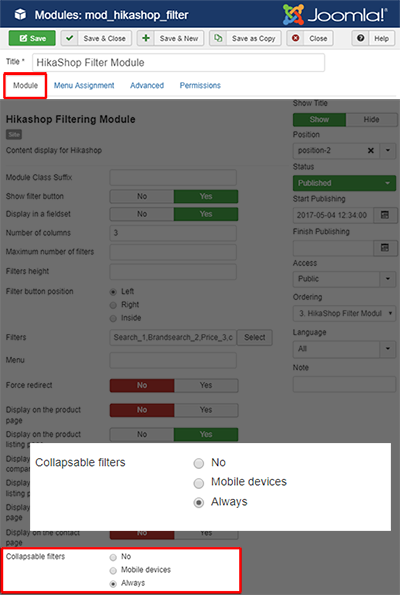Screen dimensions: 400x595
Task: Click the Note input field
Action: 344,384
